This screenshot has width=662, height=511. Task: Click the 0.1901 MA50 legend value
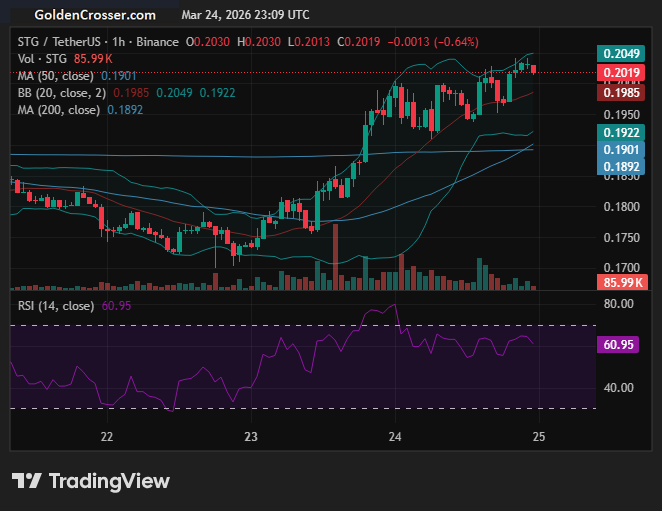[x=119, y=76]
